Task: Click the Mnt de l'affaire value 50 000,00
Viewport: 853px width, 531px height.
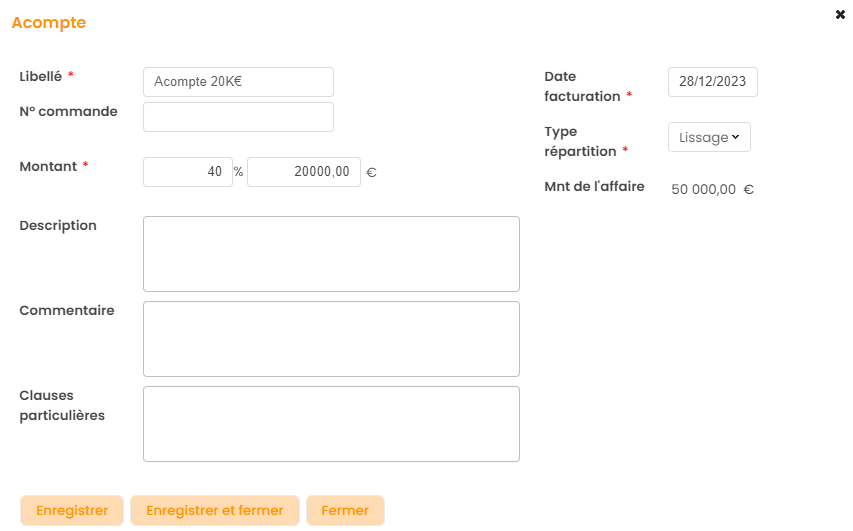Action: (x=704, y=189)
